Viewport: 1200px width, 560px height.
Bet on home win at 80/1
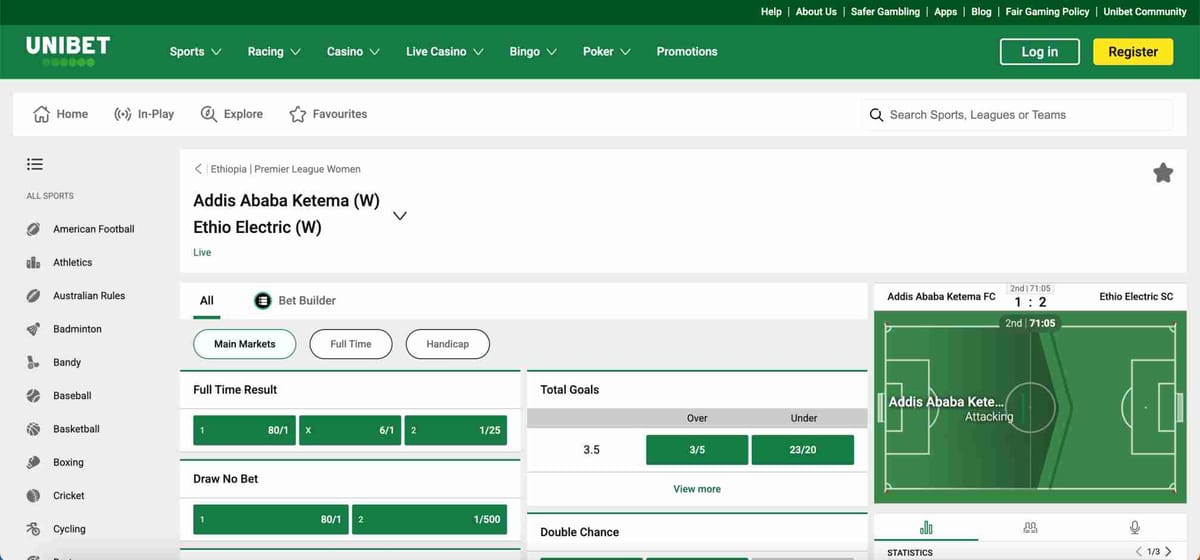(244, 430)
